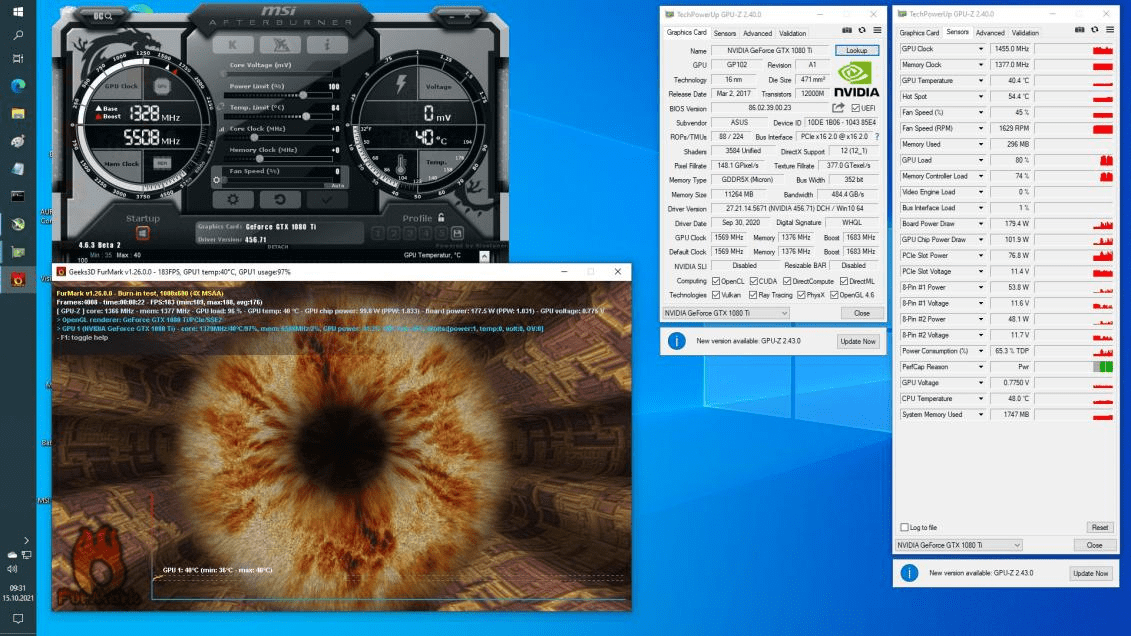Viewport: 1131px width, 636px height.
Task: Open Afterburner information i button
Action: tap(327, 45)
